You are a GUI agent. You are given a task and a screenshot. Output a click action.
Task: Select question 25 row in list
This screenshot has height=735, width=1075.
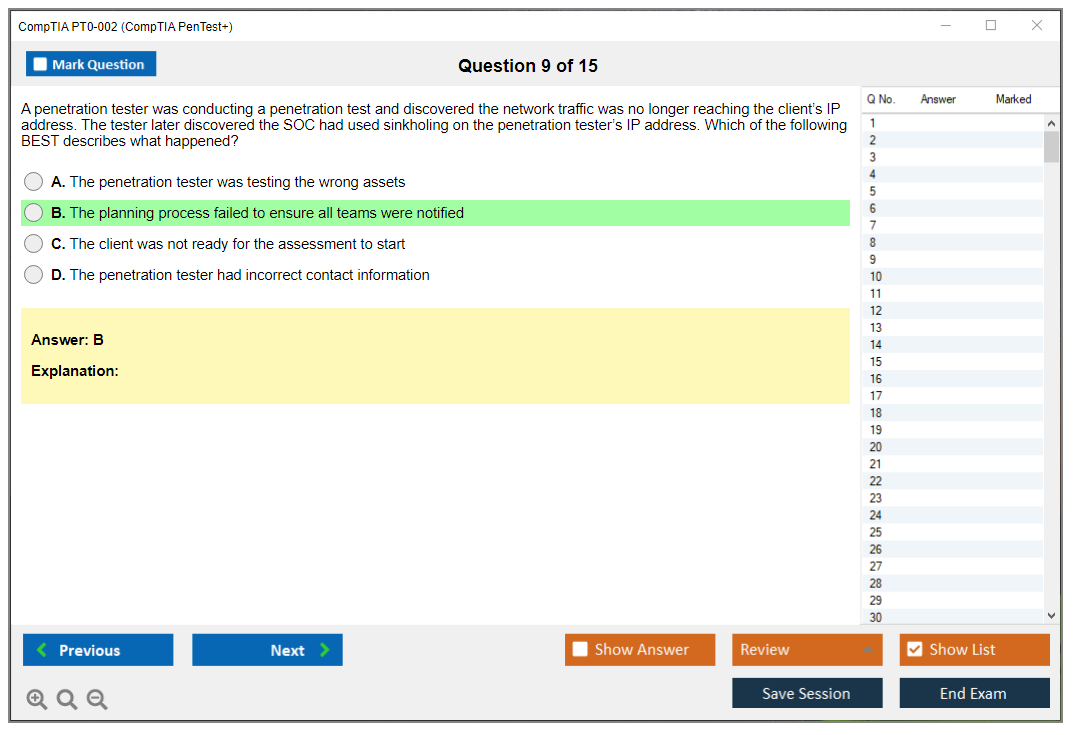pos(876,532)
